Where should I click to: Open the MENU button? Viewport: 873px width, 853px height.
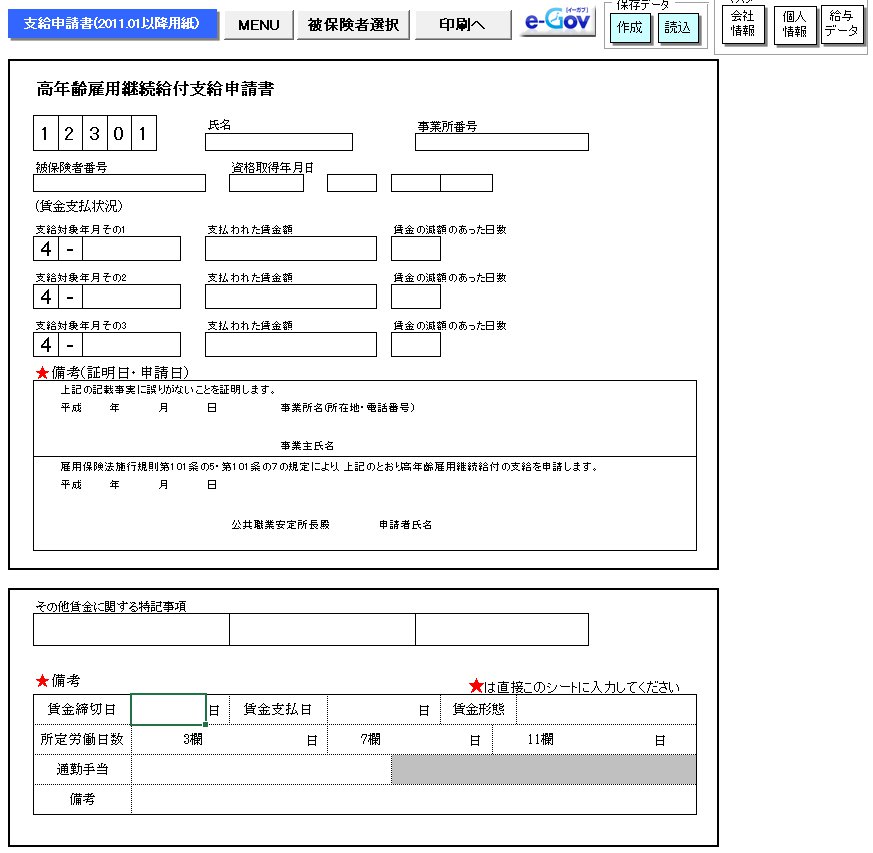tap(257, 25)
